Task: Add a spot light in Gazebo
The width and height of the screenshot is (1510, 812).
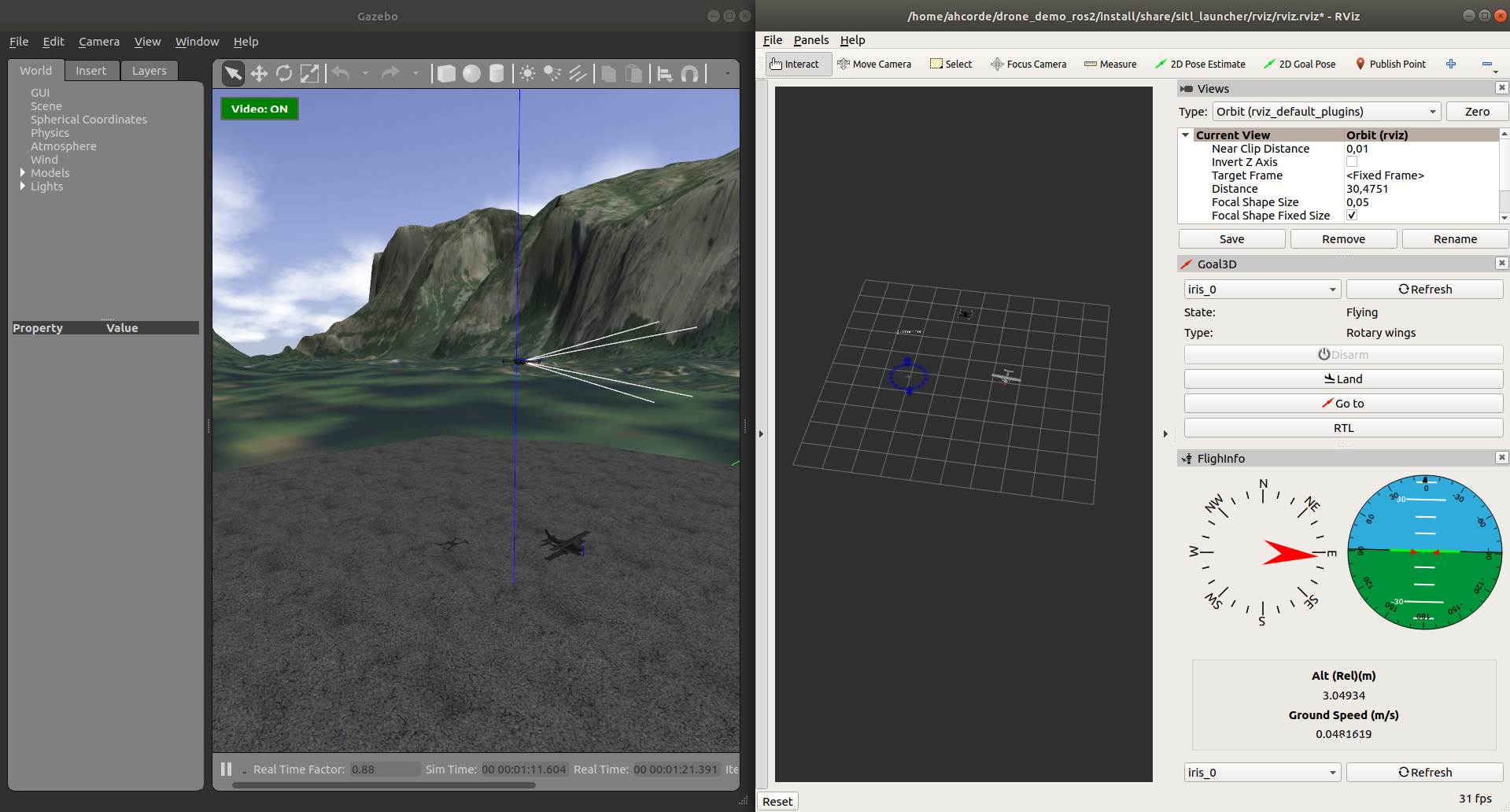Action: coord(552,73)
